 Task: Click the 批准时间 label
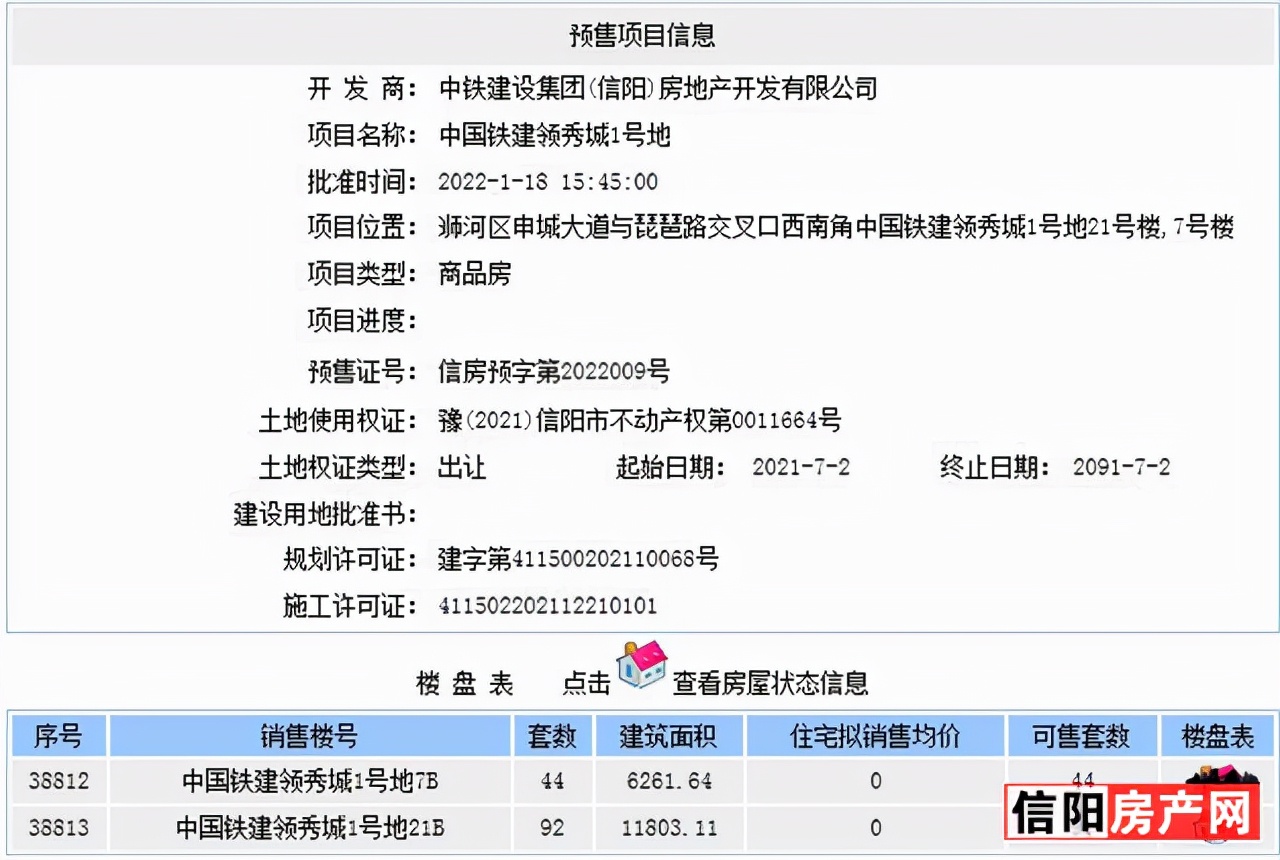362,182
